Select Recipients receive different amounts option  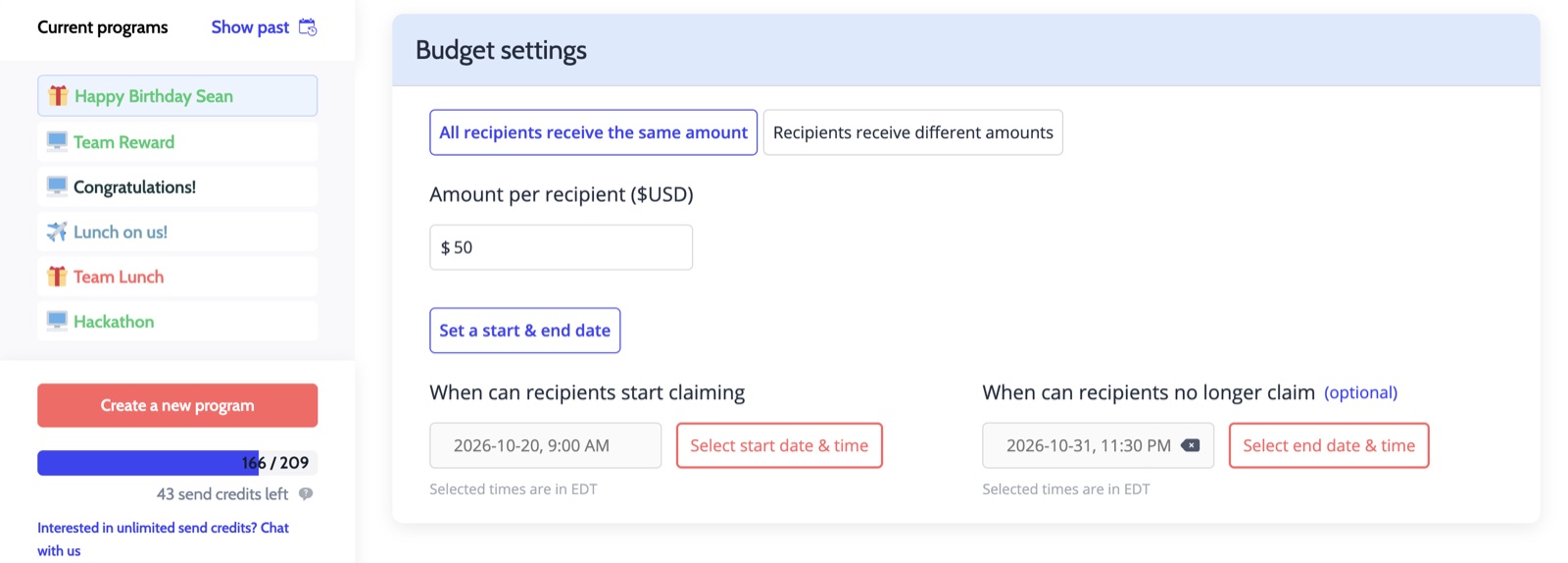coord(912,132)
